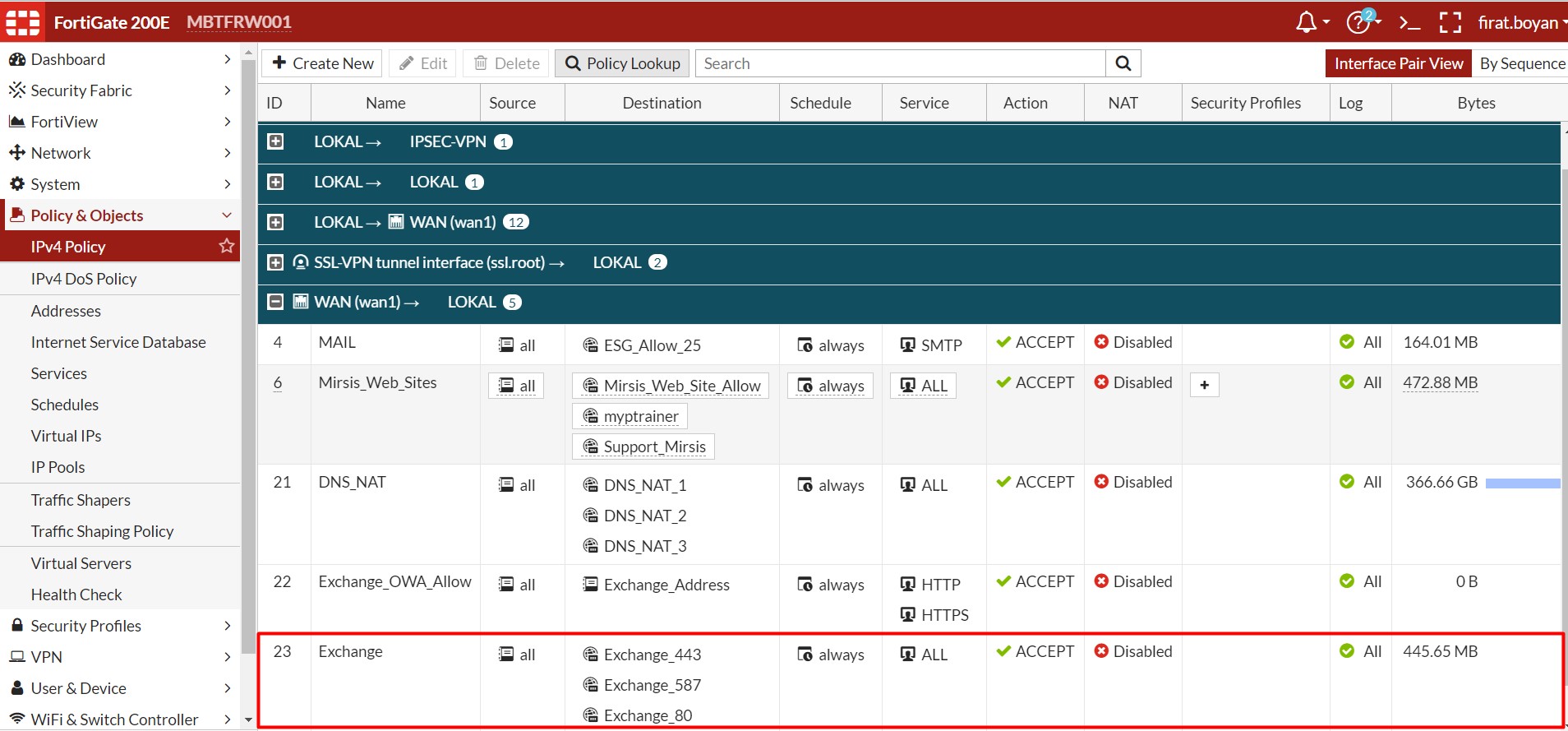
Task: Expand the LOKAL to LOKAL section
Action: tap(276, 182)
